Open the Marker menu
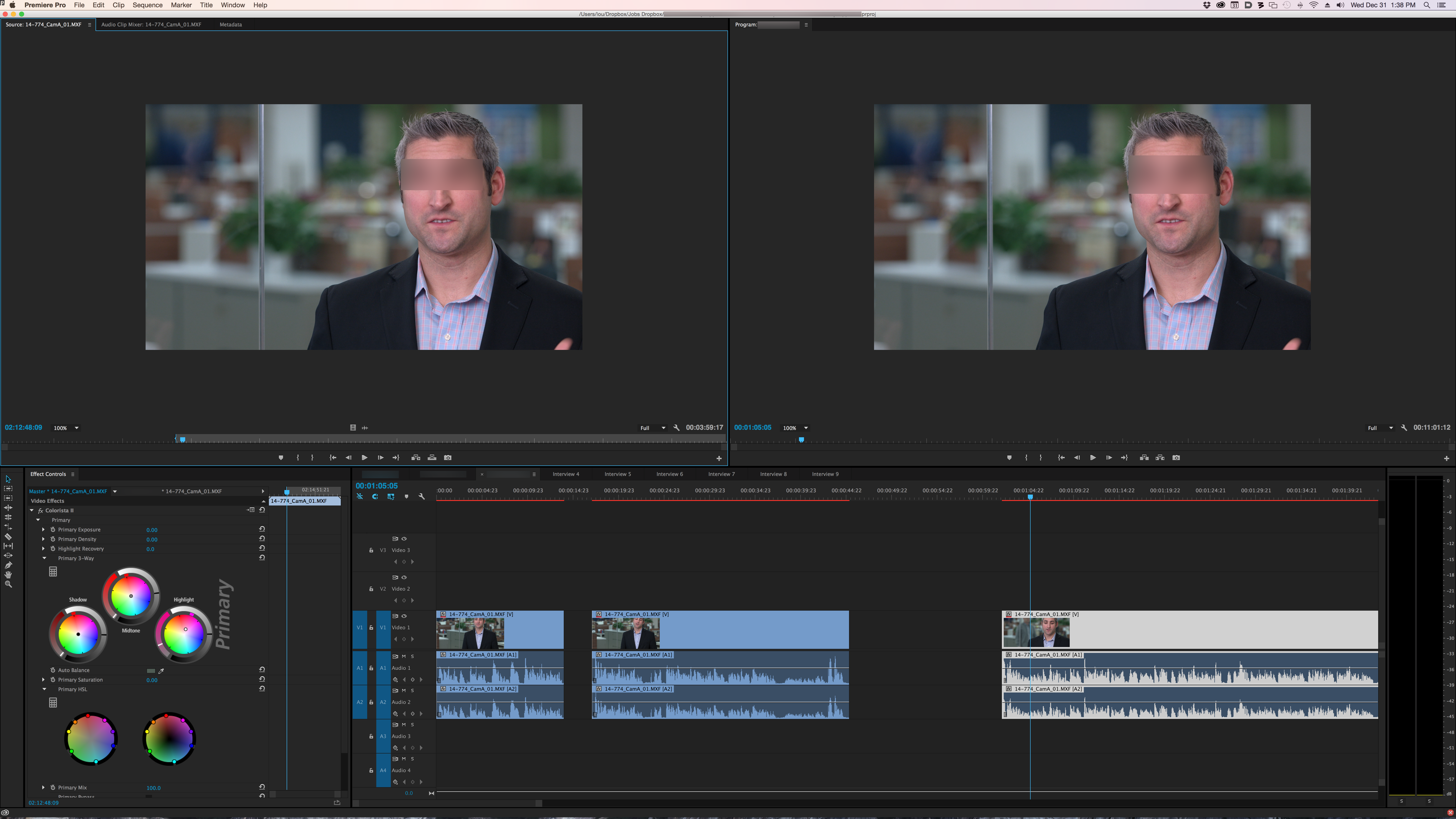Viewport: 1456px width, 819px height. [182, 5]
